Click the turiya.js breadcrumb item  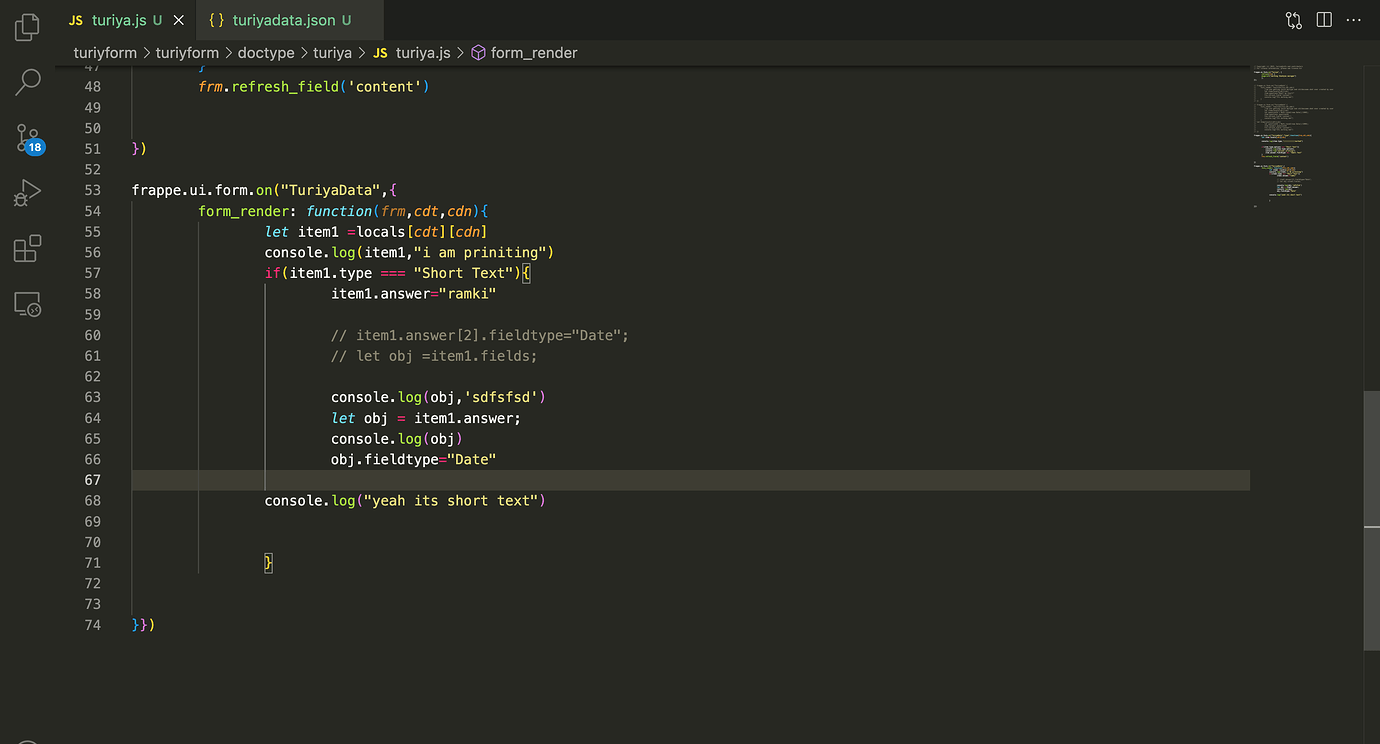pos(411,53)
